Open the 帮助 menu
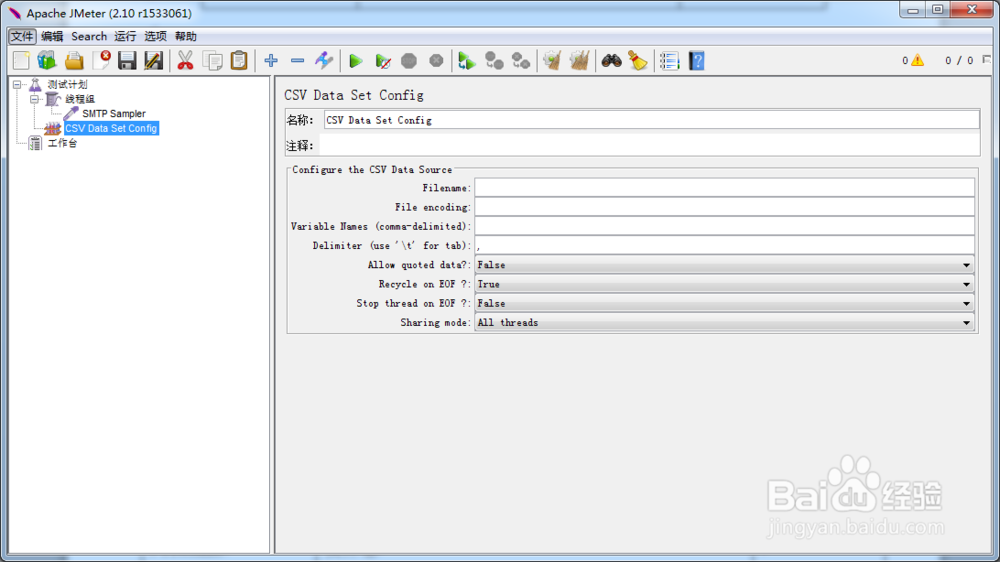Viewport: 1000px width, 562px height. click(186, 36)
